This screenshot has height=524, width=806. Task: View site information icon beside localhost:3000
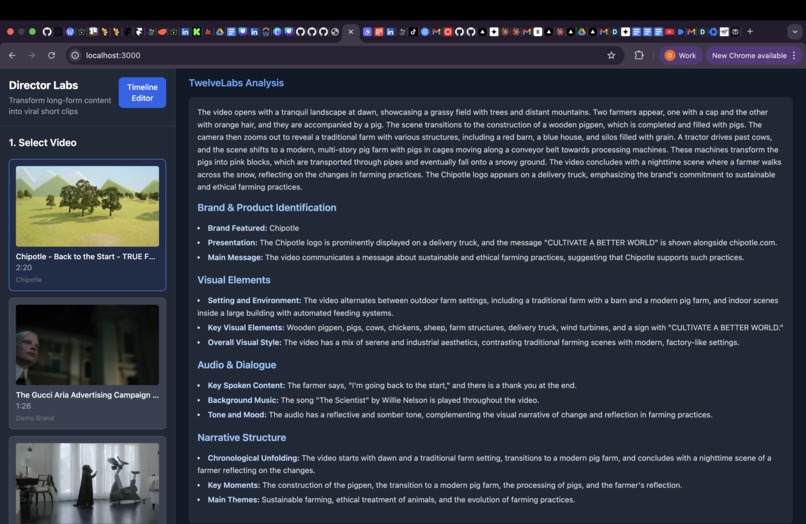pyautogui.click(x=75, y=56)
